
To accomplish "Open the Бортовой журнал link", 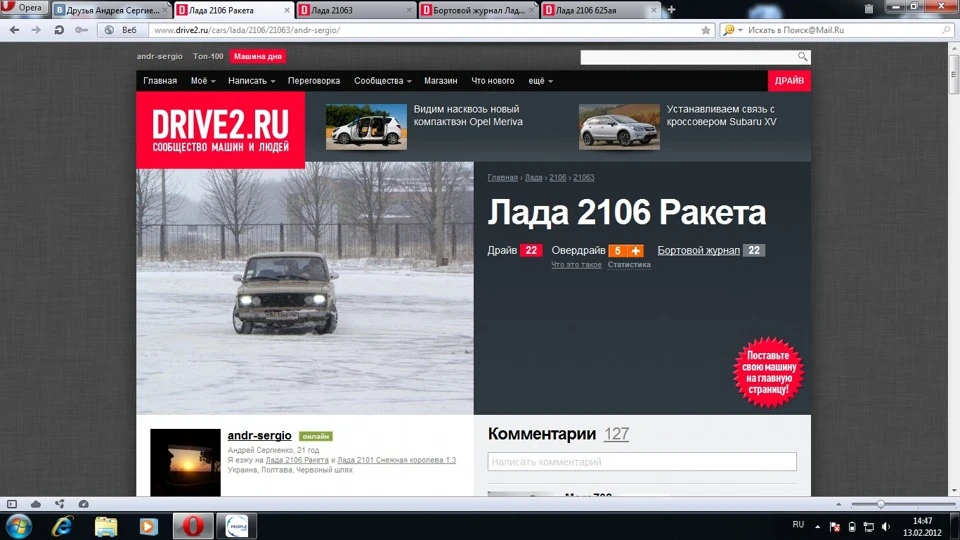I will click(x=699, y=250).
